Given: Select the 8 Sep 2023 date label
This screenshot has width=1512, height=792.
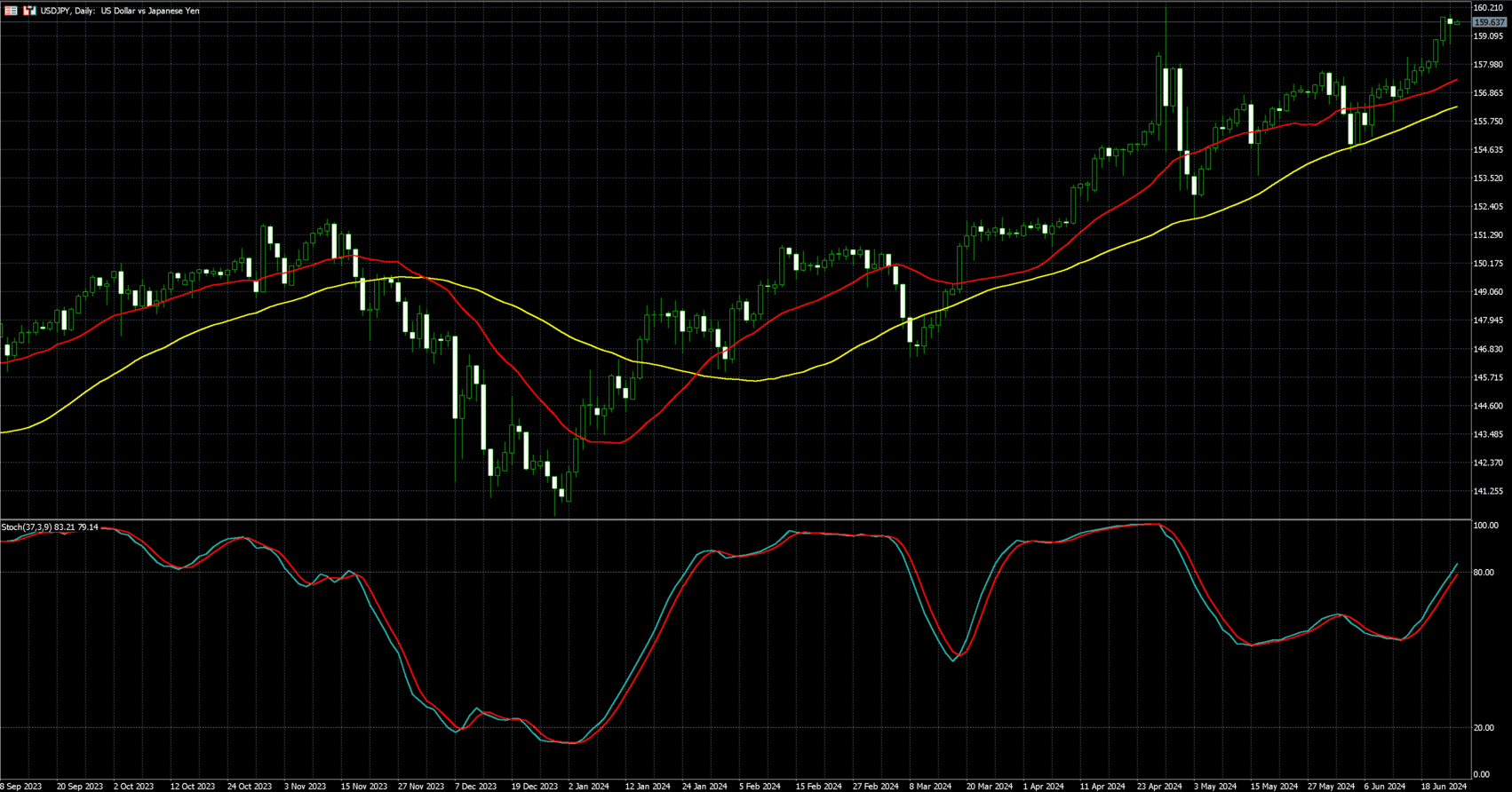Looking at the screenshot, I should [x=21, y=786].
